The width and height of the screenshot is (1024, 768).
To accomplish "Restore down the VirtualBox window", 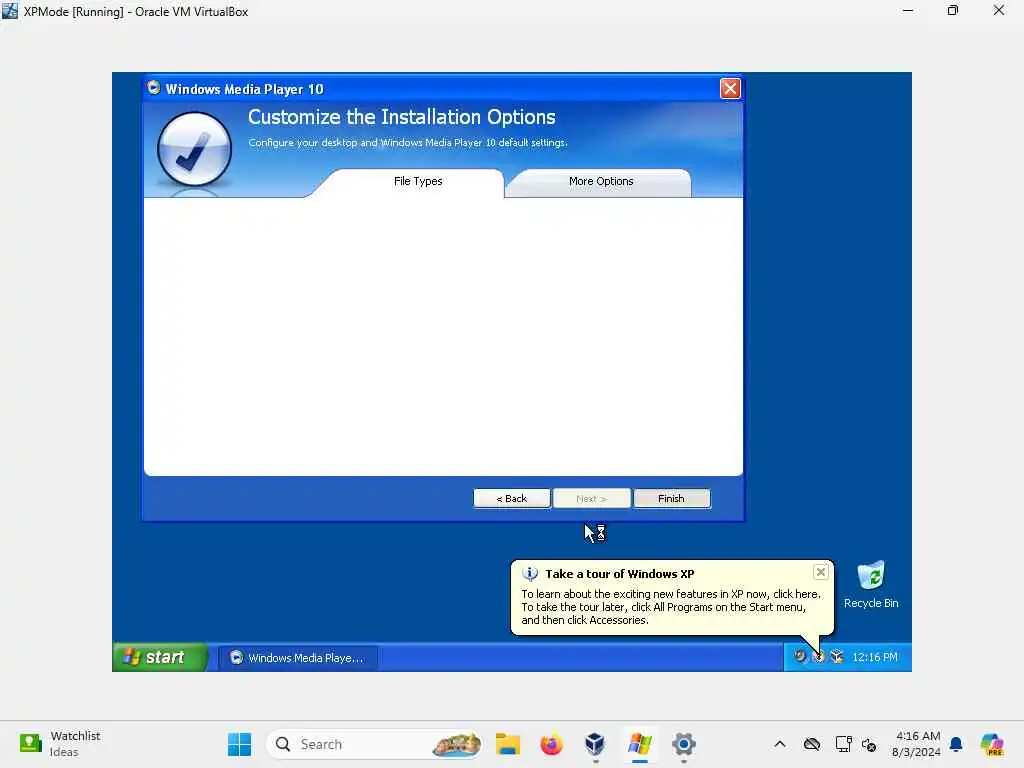I will [953, 10].
